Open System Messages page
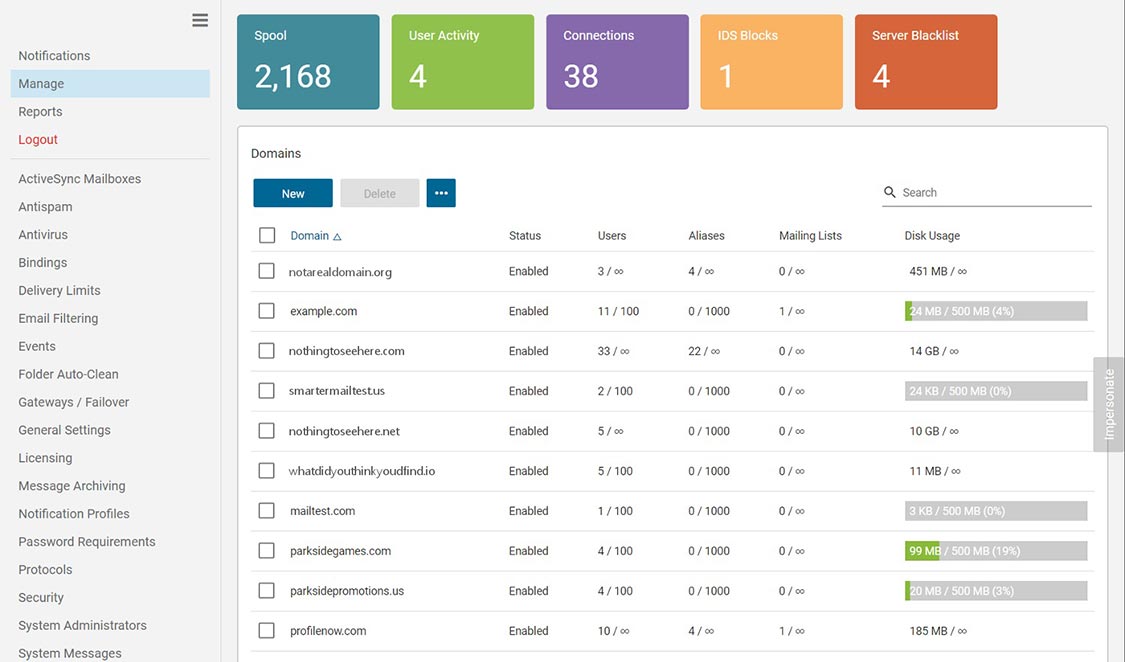This screenshot has height=662, width=1125. tap(70, 653)
